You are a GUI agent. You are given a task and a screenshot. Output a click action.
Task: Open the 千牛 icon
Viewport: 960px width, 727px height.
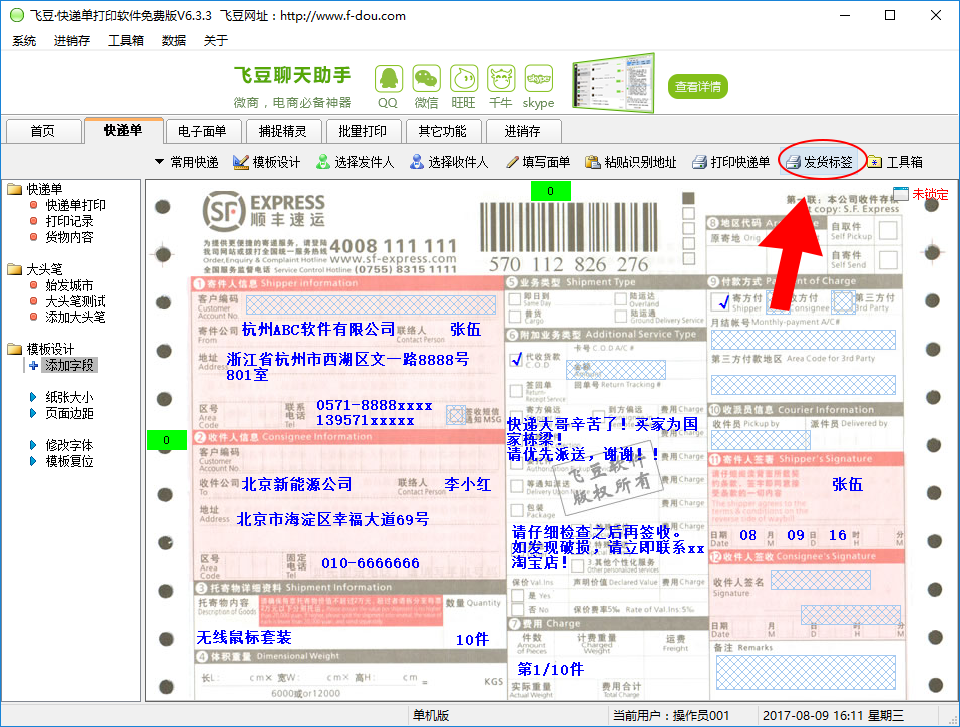[501, 79]
